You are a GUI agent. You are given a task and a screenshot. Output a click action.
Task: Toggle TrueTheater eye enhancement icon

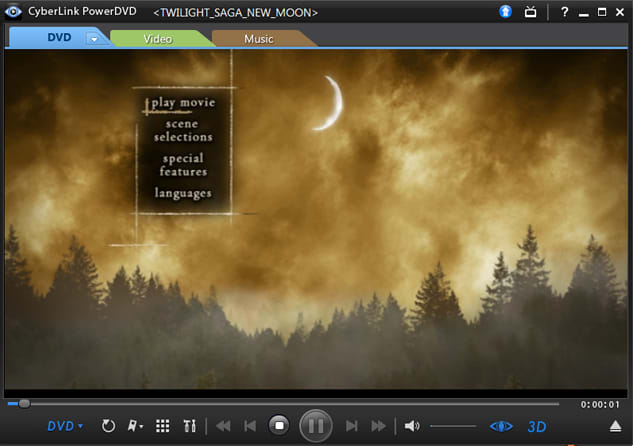coord(501,426)
